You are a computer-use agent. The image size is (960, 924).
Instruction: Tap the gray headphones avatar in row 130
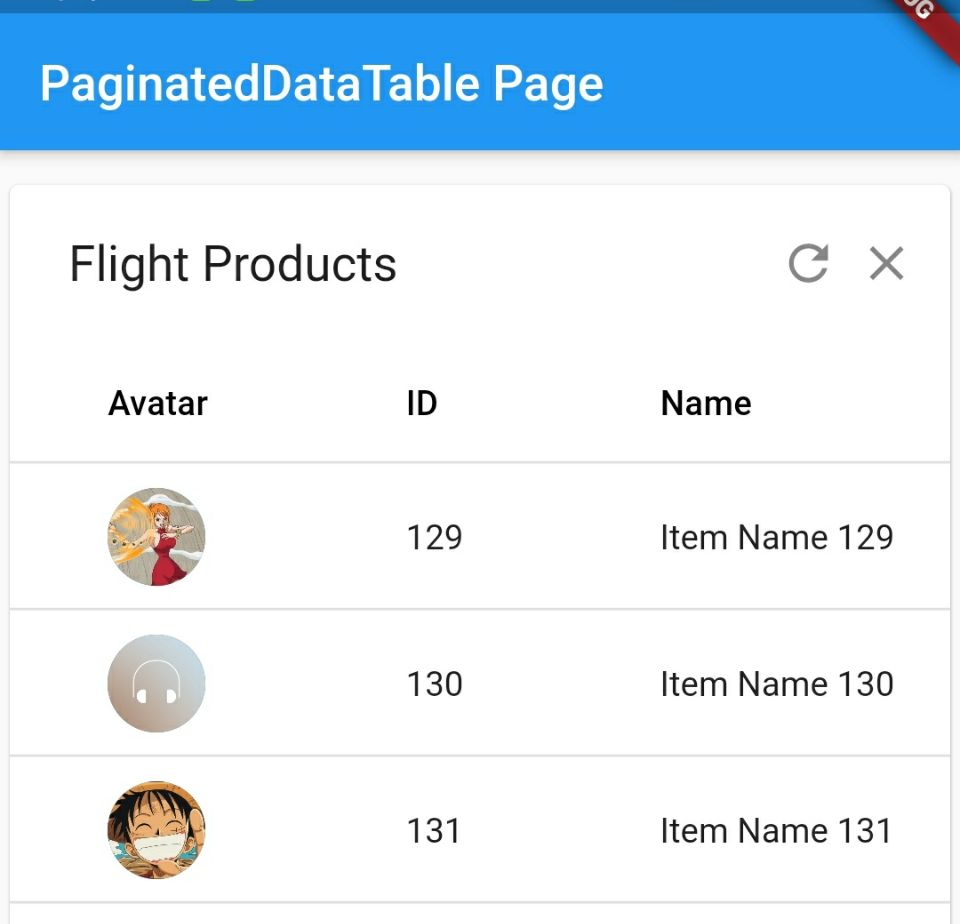pyautogui.click(x=156, y=684)
